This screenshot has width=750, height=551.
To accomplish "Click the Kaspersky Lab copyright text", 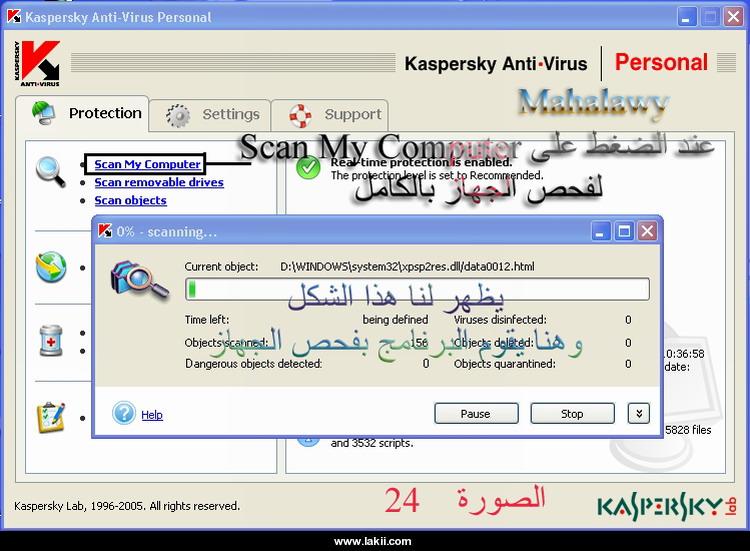I will 127,506.
